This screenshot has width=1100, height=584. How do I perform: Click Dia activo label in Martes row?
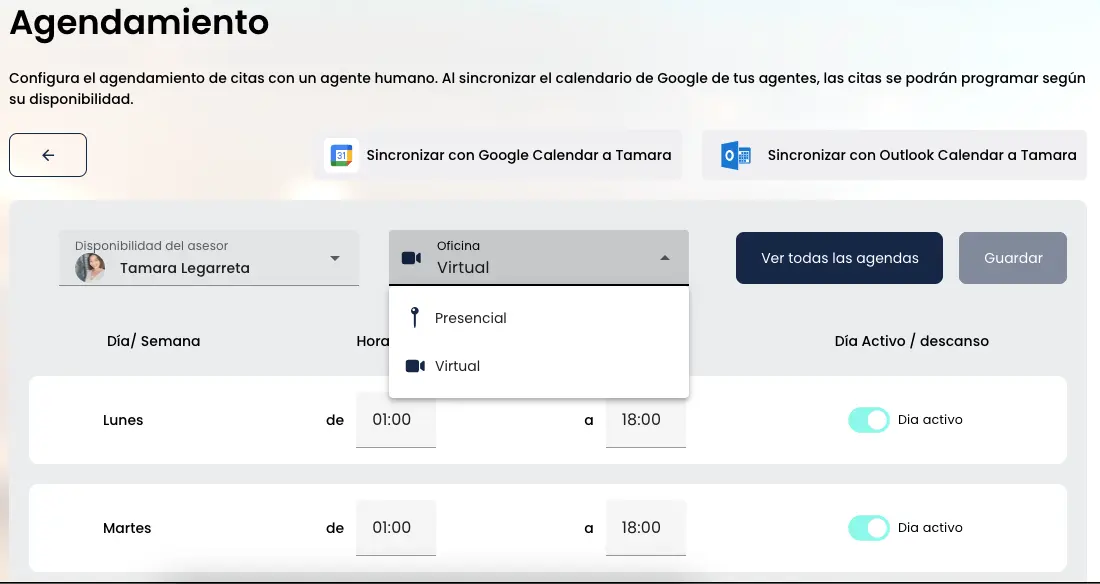coord(930,528)
